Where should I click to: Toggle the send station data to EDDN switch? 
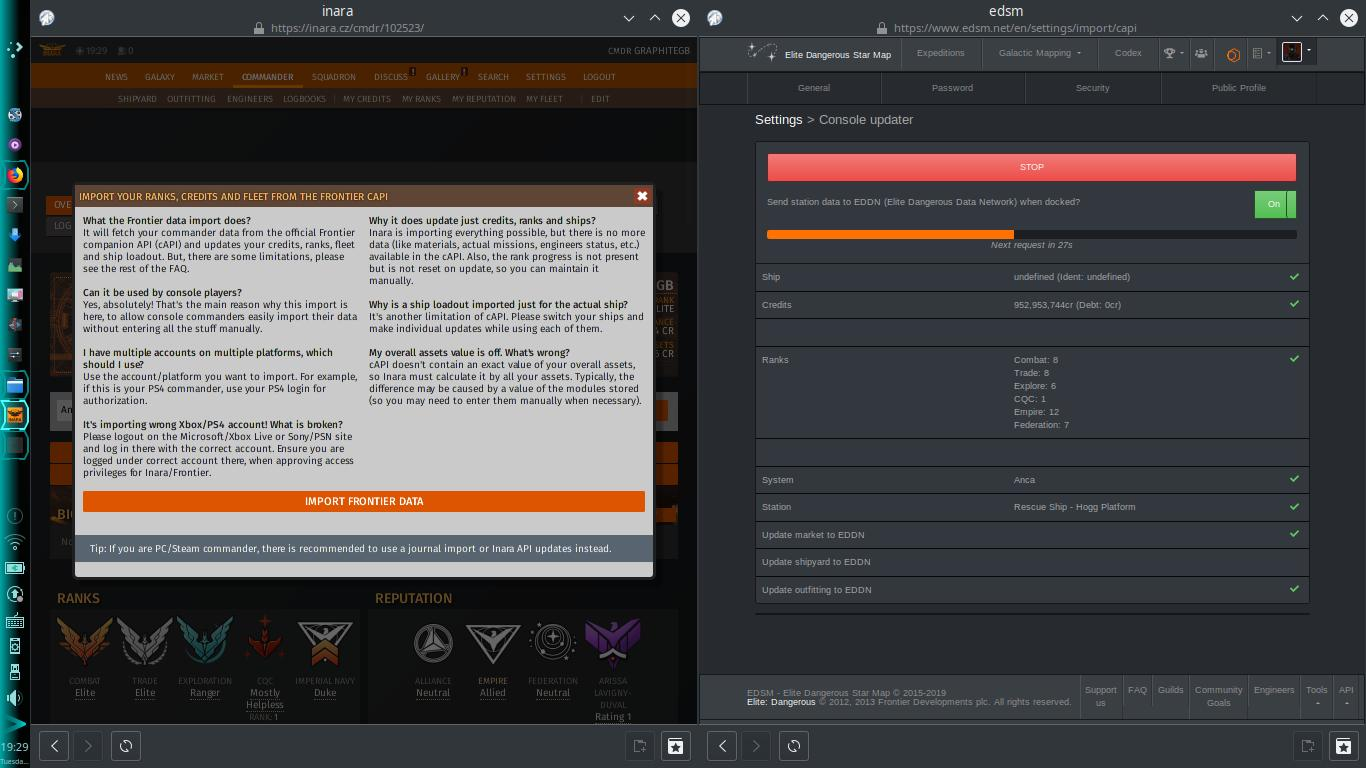point(1275,204)
